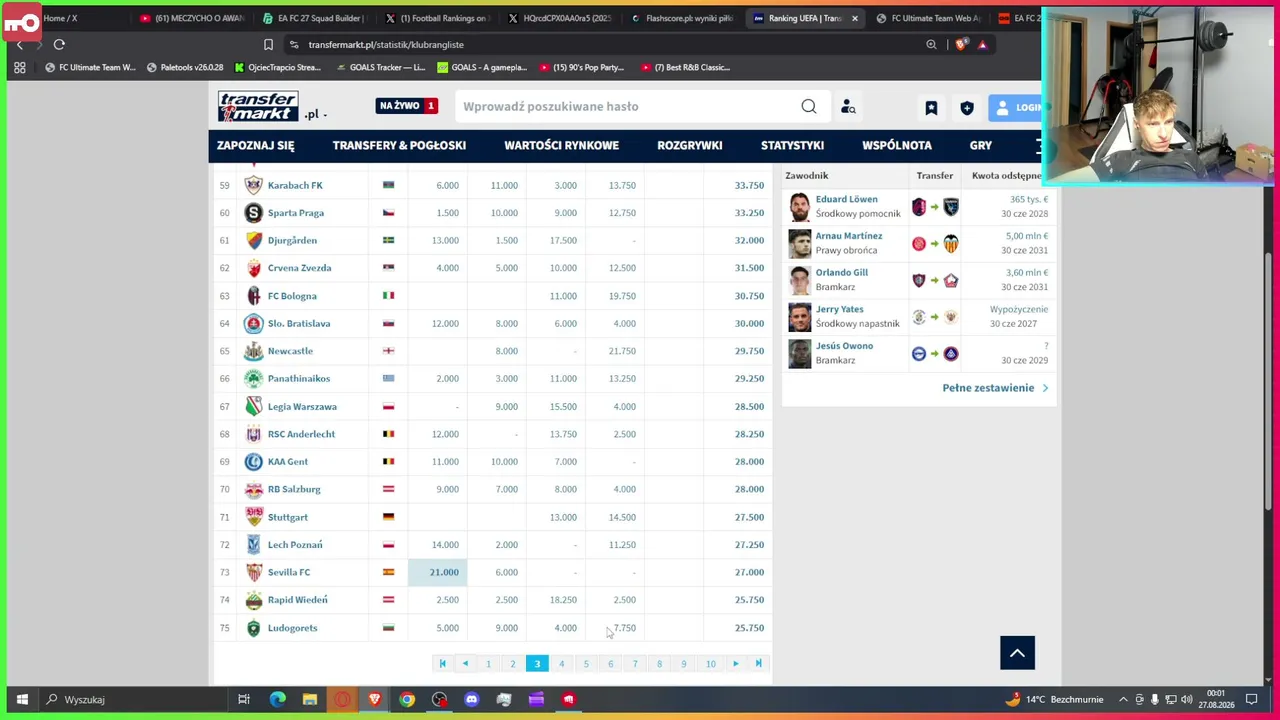Viewport: 1280px width, 720px height.
Task: Open the WSPÓLNOTA menu
Action: pos(897,146)
